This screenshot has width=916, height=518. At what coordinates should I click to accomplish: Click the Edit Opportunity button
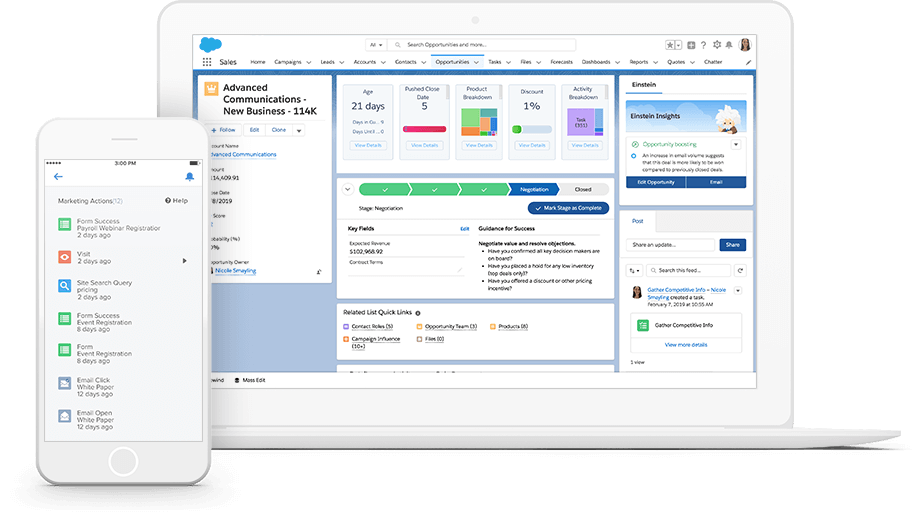pyautogui.click(x=656, y=182)
